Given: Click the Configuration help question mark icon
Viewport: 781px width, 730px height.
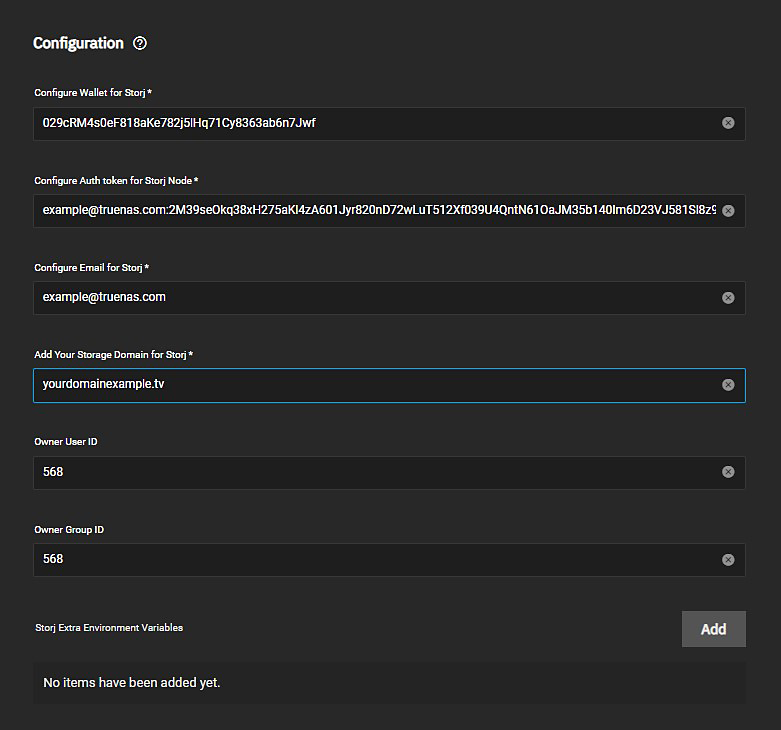Looking at the screenshot, I should (x=140, y=43).
